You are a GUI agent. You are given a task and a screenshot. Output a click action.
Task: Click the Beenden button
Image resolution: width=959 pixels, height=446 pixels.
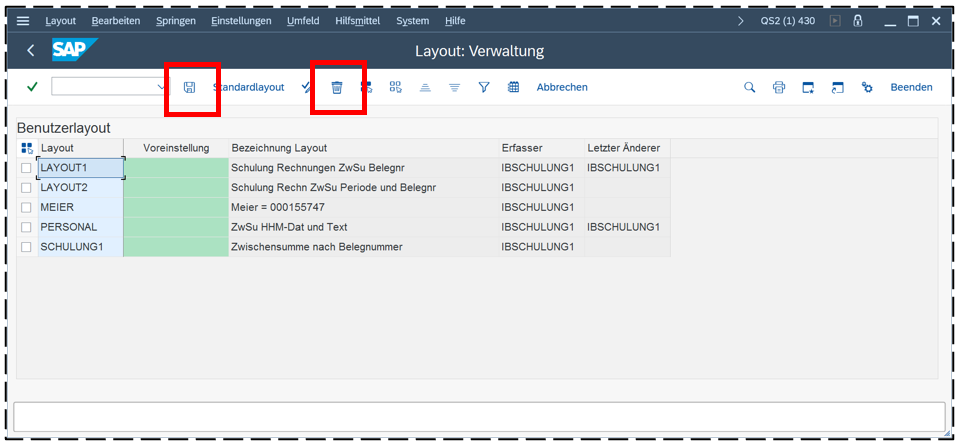coord(911,87)
